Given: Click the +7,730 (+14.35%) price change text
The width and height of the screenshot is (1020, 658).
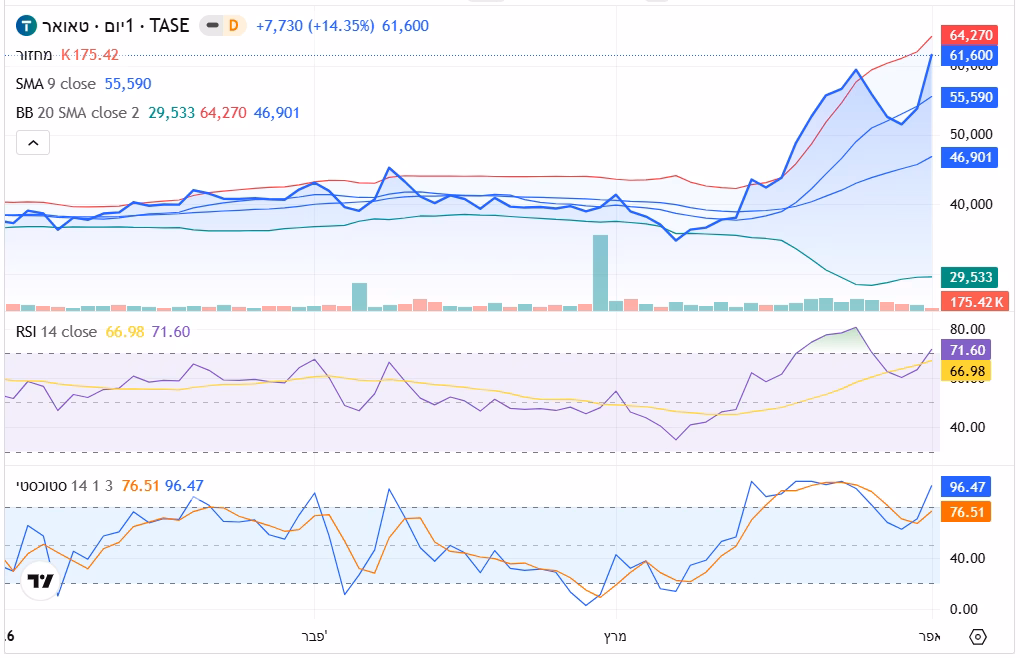Looking at the screenshot, I should click(315, 26).
